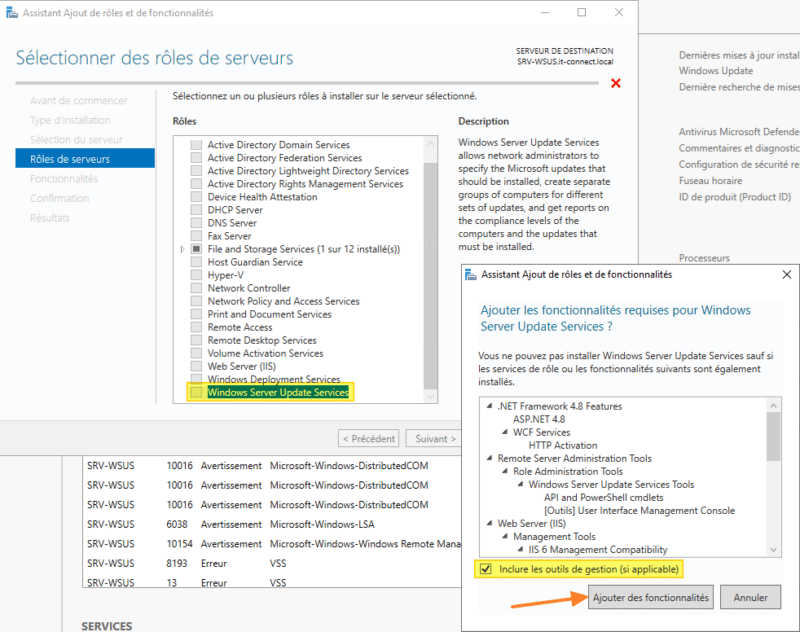Image resolution: width=800 pixels, height=632 pixels.
Task: Collapse the .NET Framework 4.8 Features node
Action: [487, 407]
